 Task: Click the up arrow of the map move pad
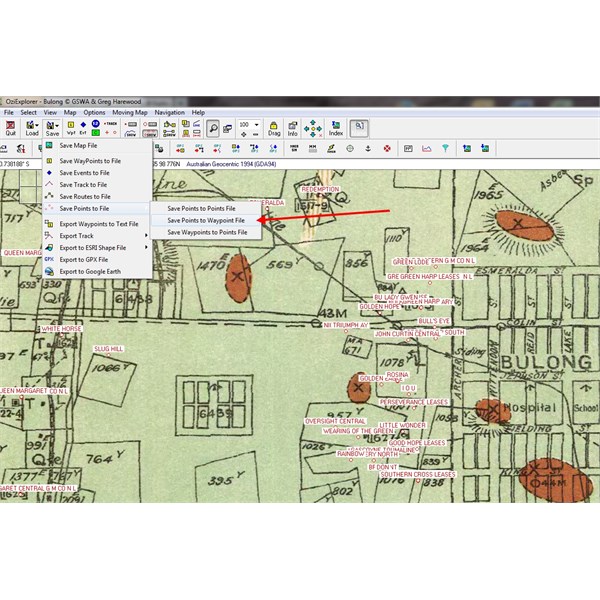(x=313, y=122)
